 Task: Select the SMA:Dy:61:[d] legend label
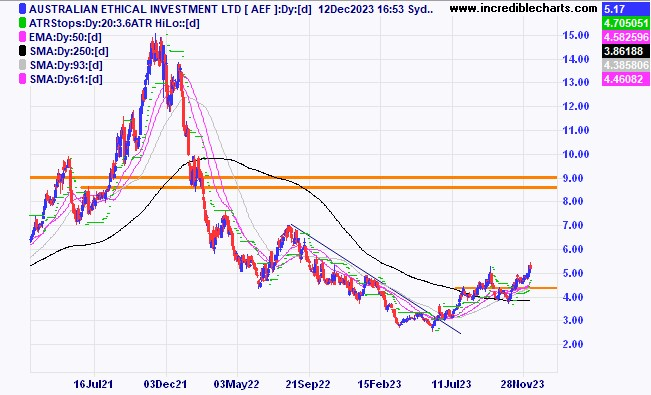click(x=66, y=79)
